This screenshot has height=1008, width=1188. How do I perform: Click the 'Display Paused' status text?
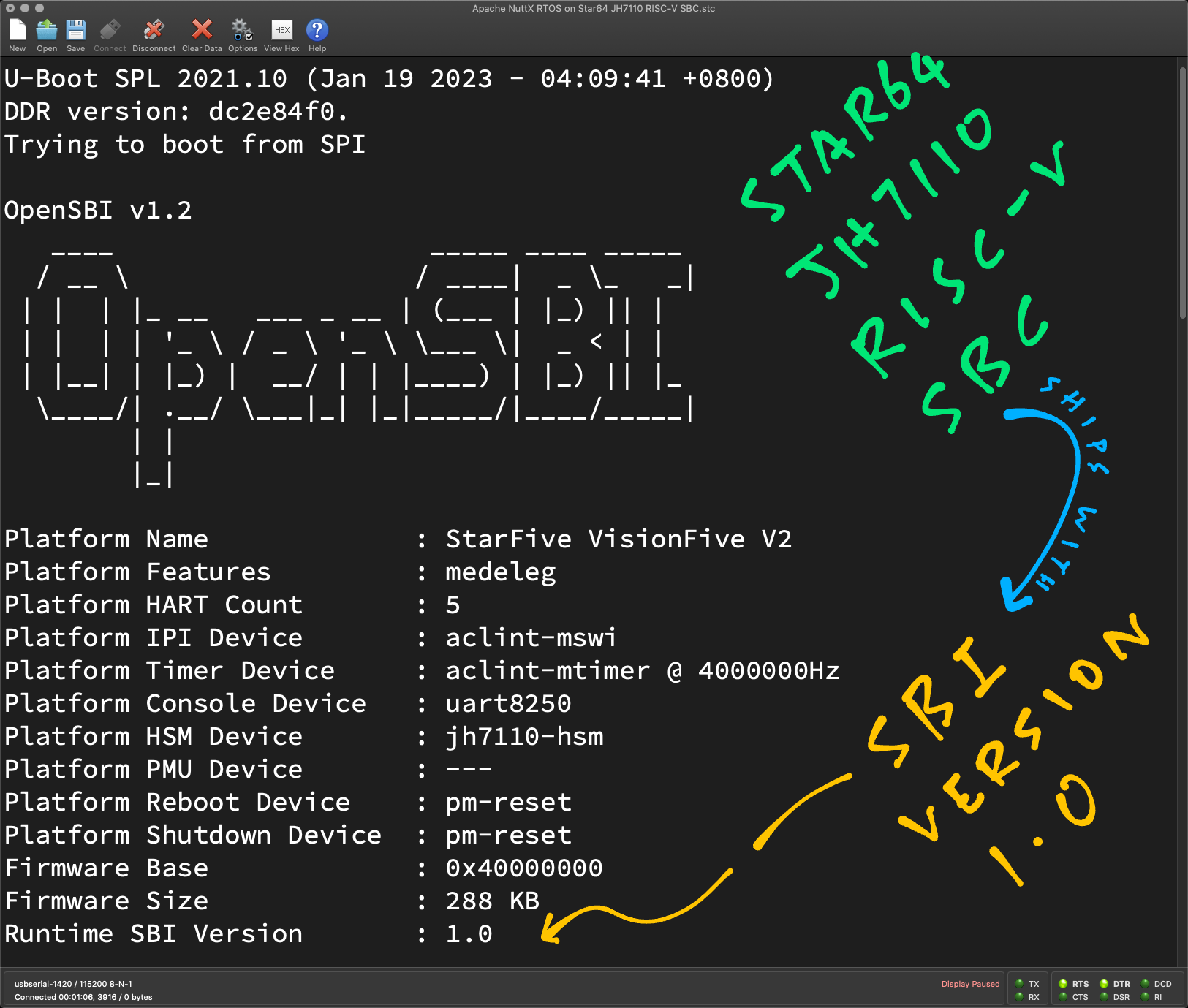[970, 984]
